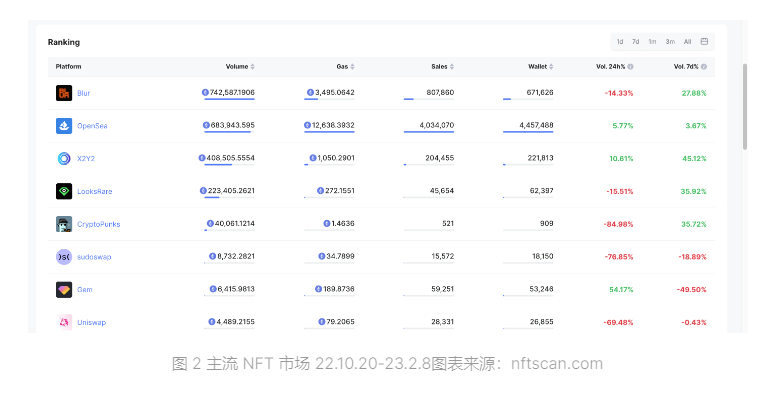Open the CryptoPunks platform link
The width and height of the screenshot is (760, 395).
pos(98,224)
